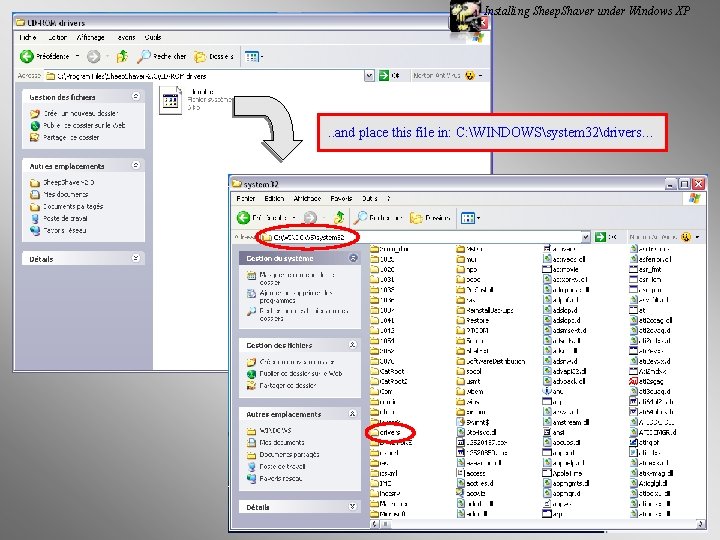Select the CatRoot2 folder in system32
The height and width of the screenshot is (540, 720).
[x=389, y=382]
